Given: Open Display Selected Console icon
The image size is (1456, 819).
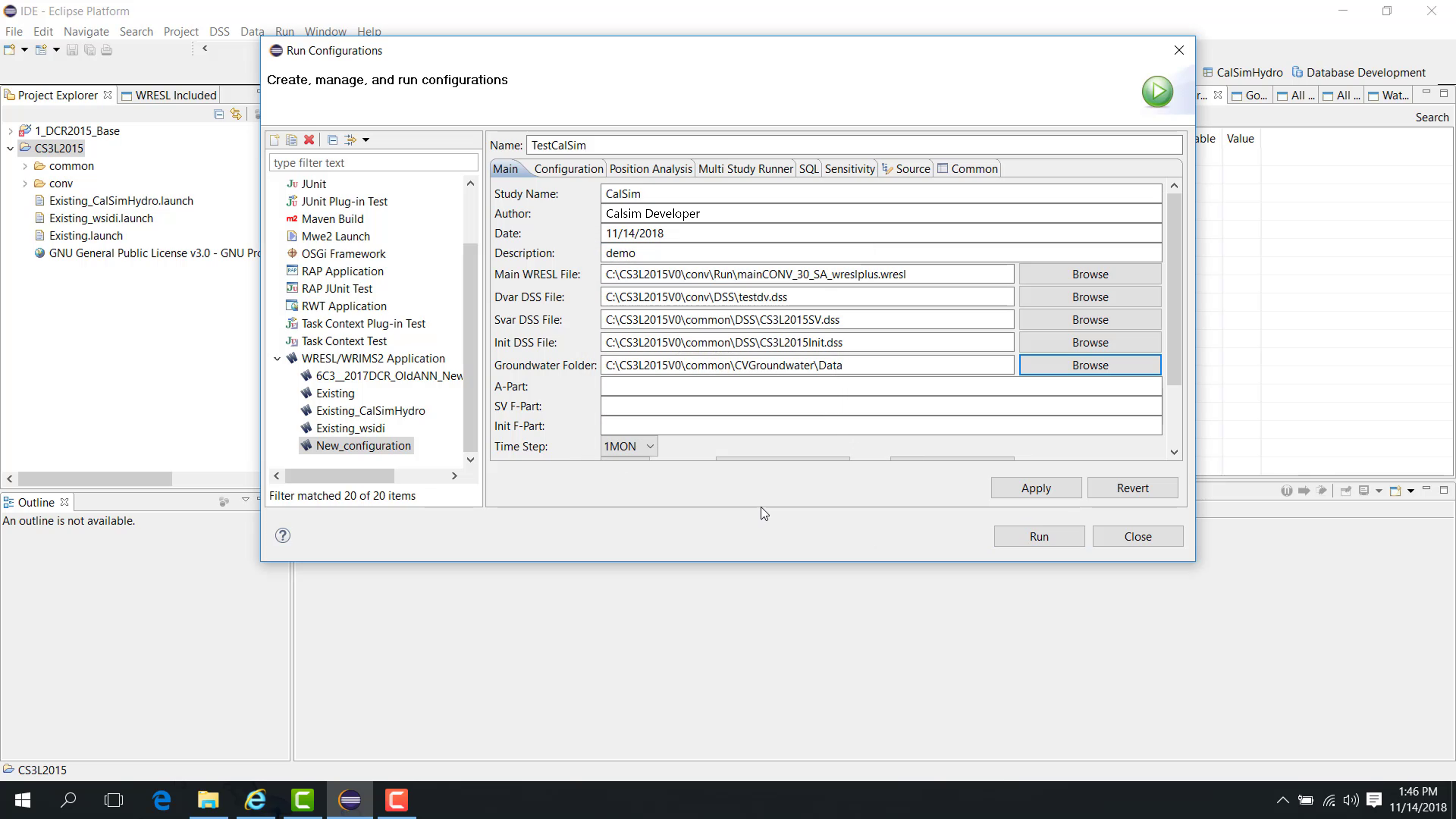Looking at the screenshot, I should (1364, 491).
